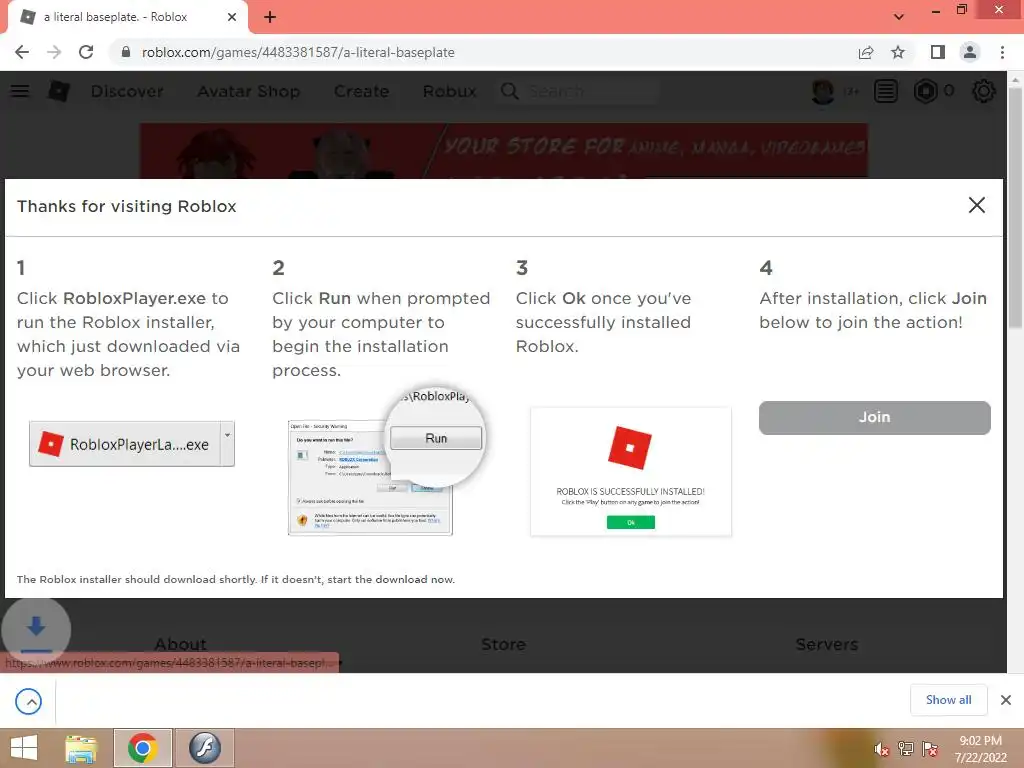Click the gray Join button
1024x768 pixels.
coord(874,417)
